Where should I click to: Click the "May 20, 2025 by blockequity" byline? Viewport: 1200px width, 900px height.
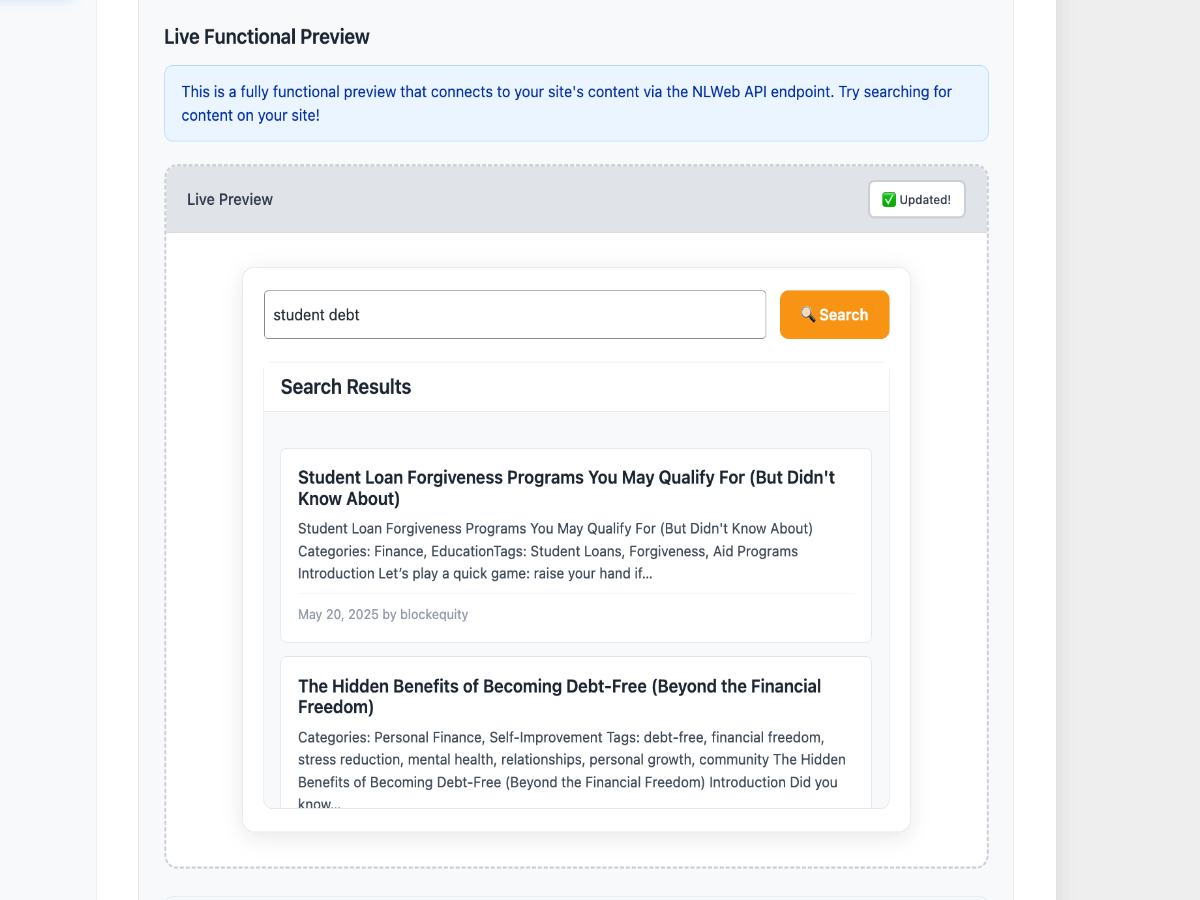pos(383,614)
